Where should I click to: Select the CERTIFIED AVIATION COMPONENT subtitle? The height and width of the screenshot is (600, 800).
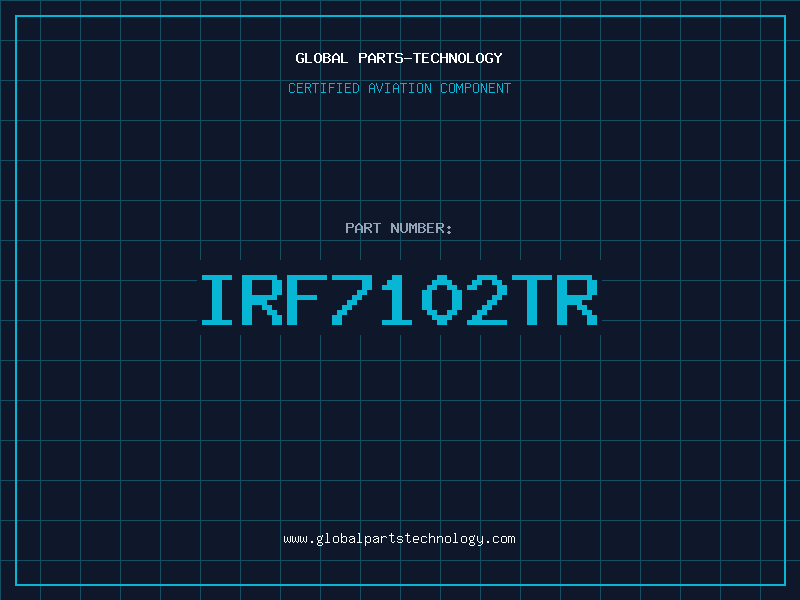coord(399,88)
